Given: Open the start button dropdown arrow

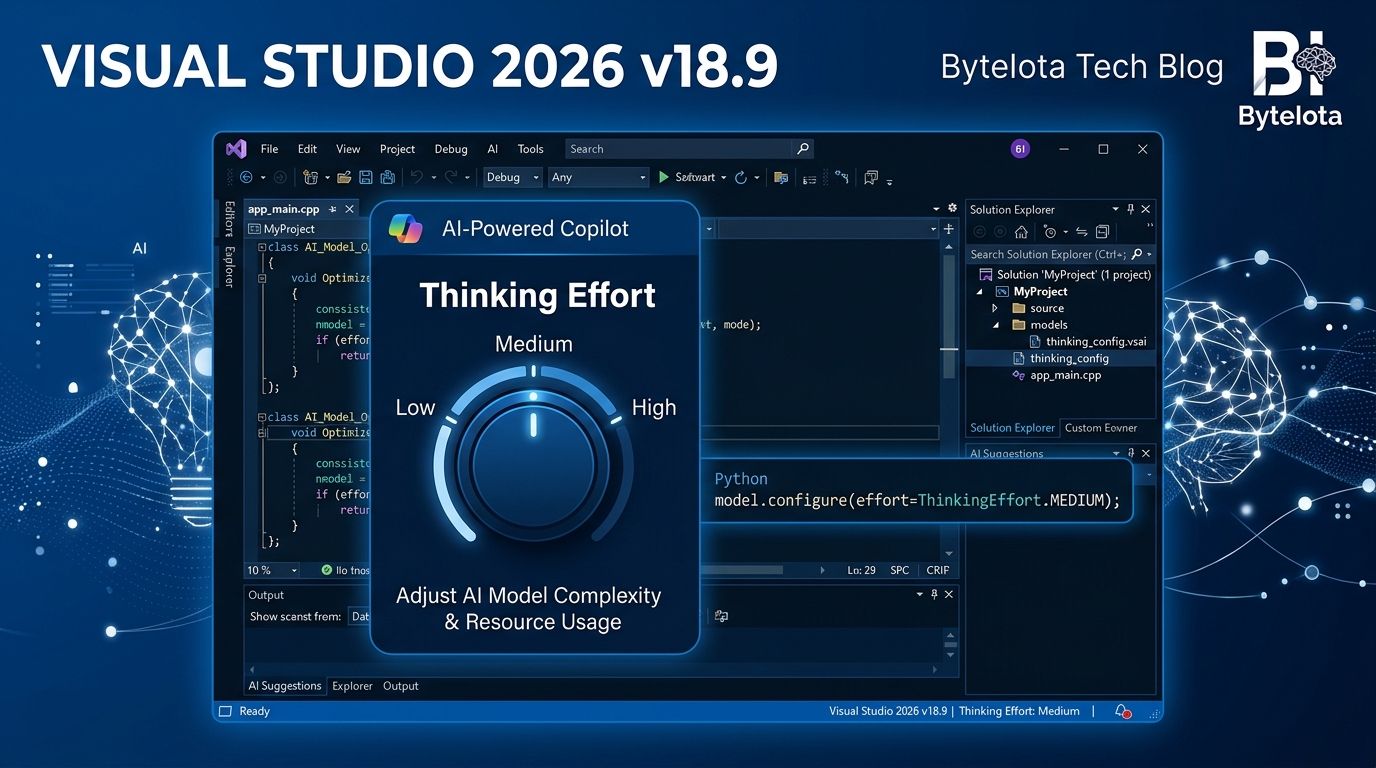Looking at the screenshot, I should point(724,178).
